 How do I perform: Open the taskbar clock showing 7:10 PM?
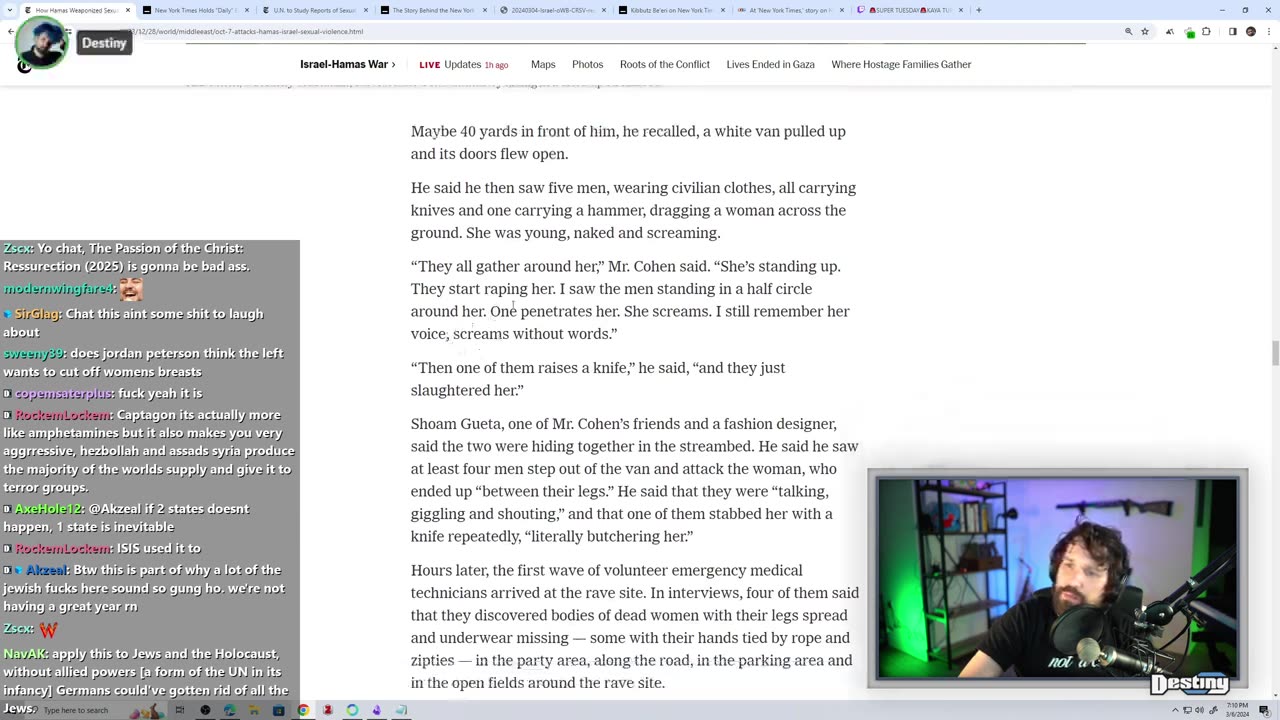pyautogui.click(x=1237, y=710)
